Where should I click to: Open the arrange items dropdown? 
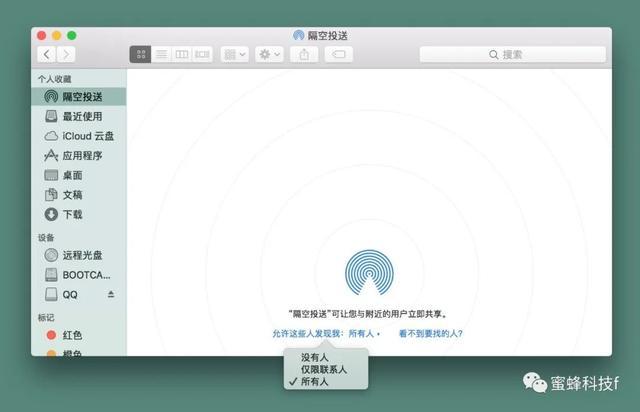coord(235,54)
